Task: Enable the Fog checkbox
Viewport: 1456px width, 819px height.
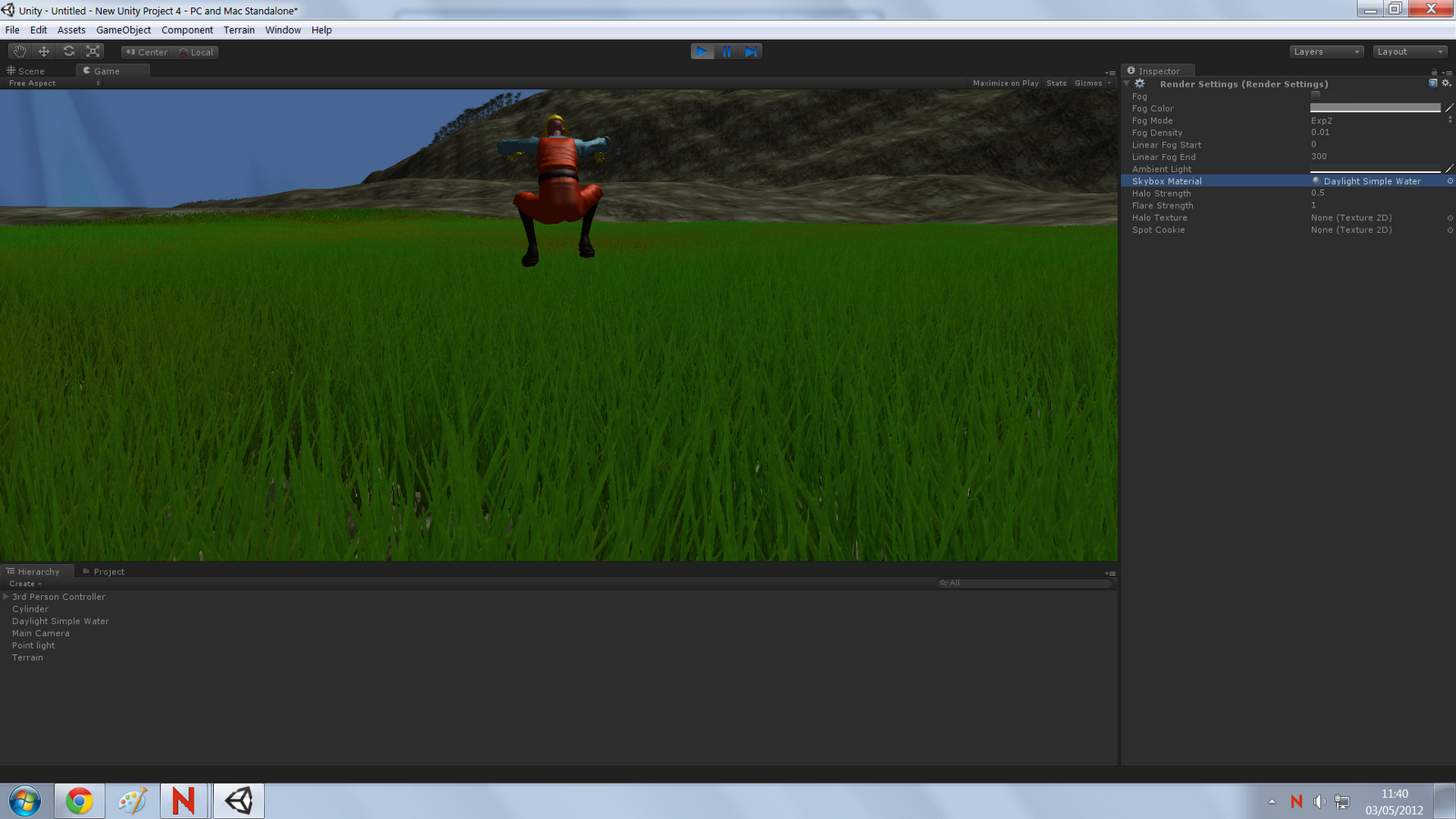Action: (1314, 96)
